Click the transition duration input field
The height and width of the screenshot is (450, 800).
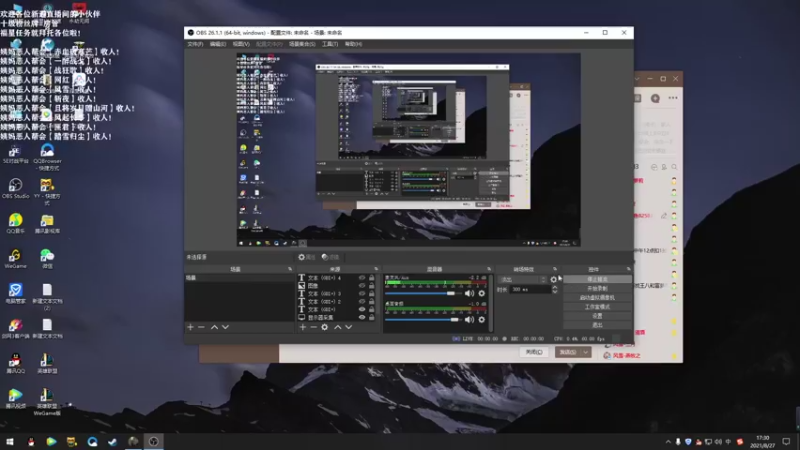[529, 289]
